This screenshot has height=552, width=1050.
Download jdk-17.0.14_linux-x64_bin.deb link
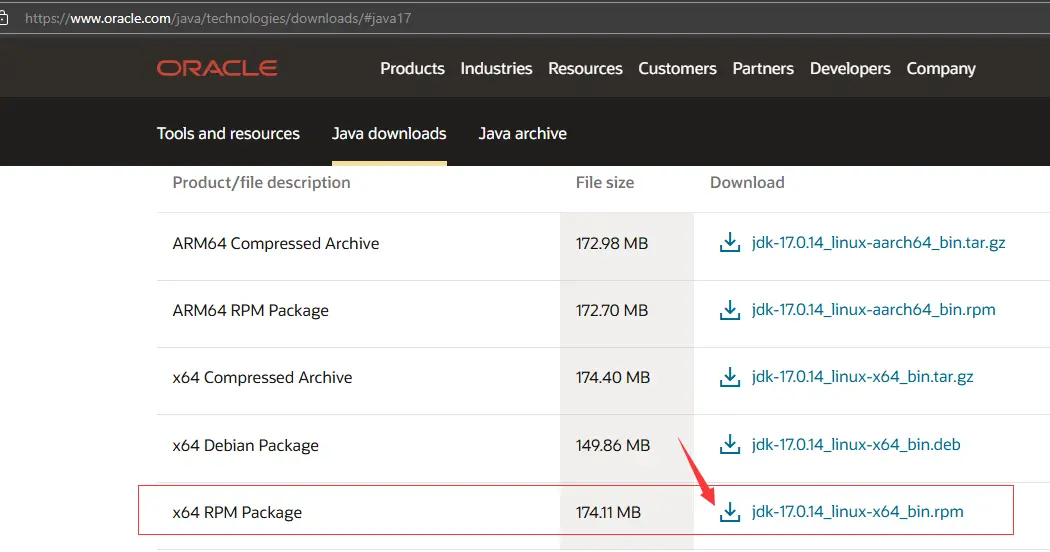[x=855, y=445]
